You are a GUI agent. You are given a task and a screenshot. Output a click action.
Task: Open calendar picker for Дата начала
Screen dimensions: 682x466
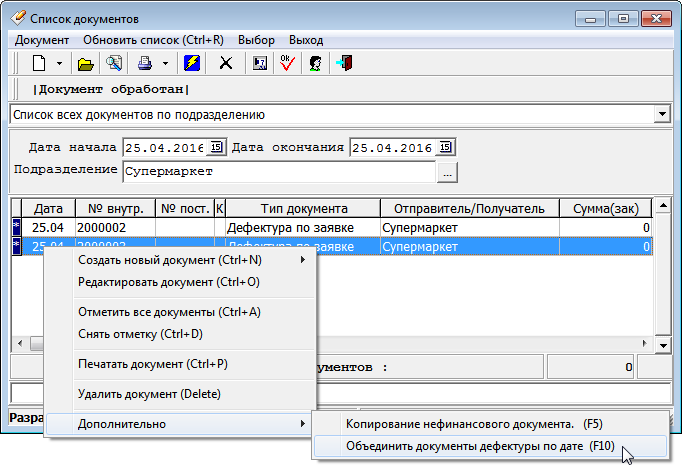pyautogui.click(x=216, y=147)
